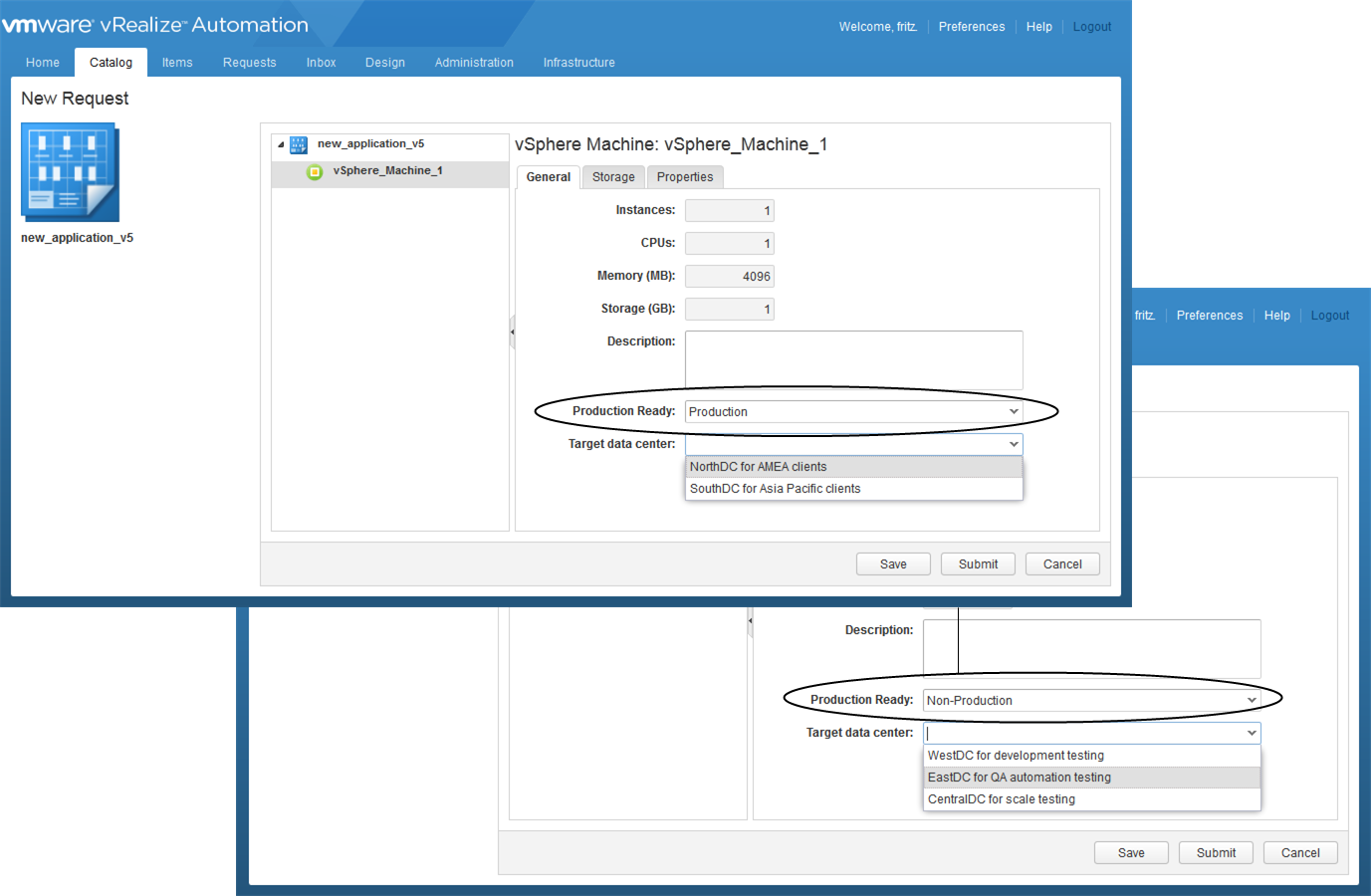1371x896 pixels.
Task: Open the Inbox tab
Action: pyautogui.click(x=321, y=62)
